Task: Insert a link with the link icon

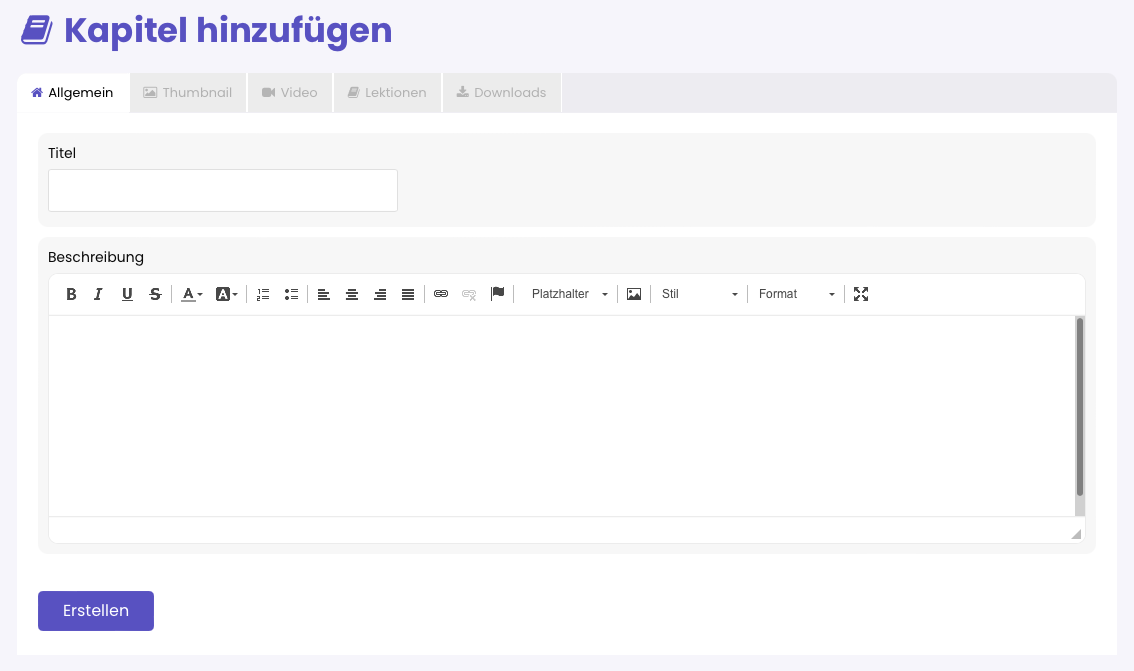Action: coord(441,294)
